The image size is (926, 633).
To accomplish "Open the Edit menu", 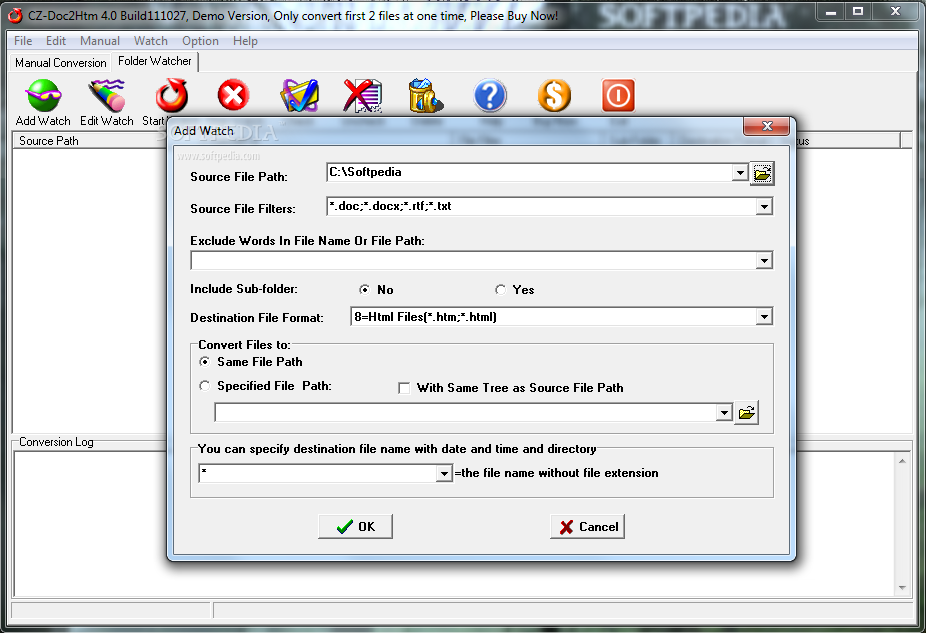I will pyautogui.click(x=56, y=41).
